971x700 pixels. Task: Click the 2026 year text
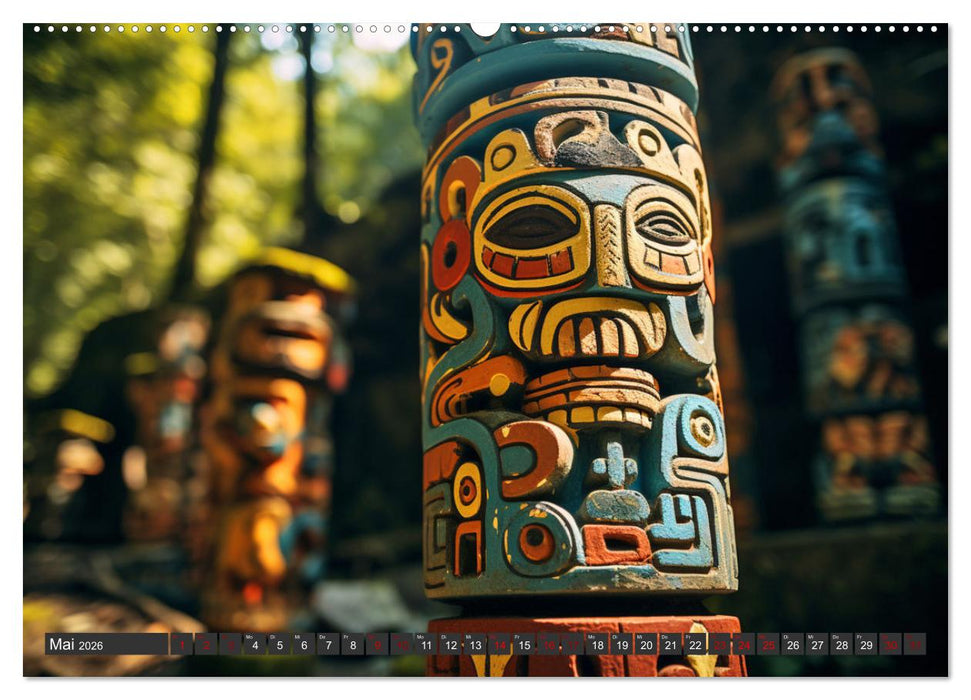(x=92, y=645)
